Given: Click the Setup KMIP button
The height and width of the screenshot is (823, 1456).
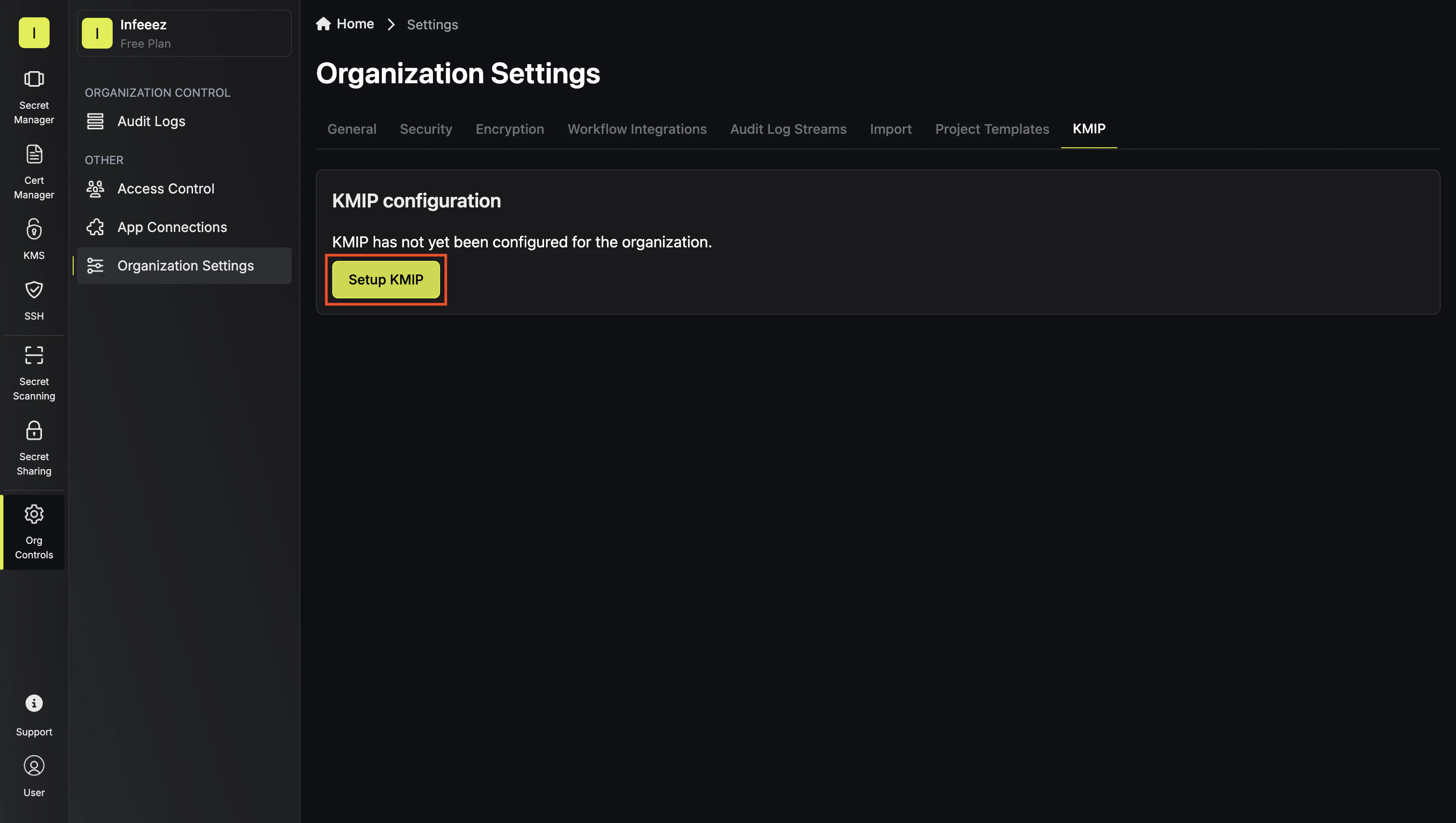Looking at the screenshot, I should pos(386,280).
